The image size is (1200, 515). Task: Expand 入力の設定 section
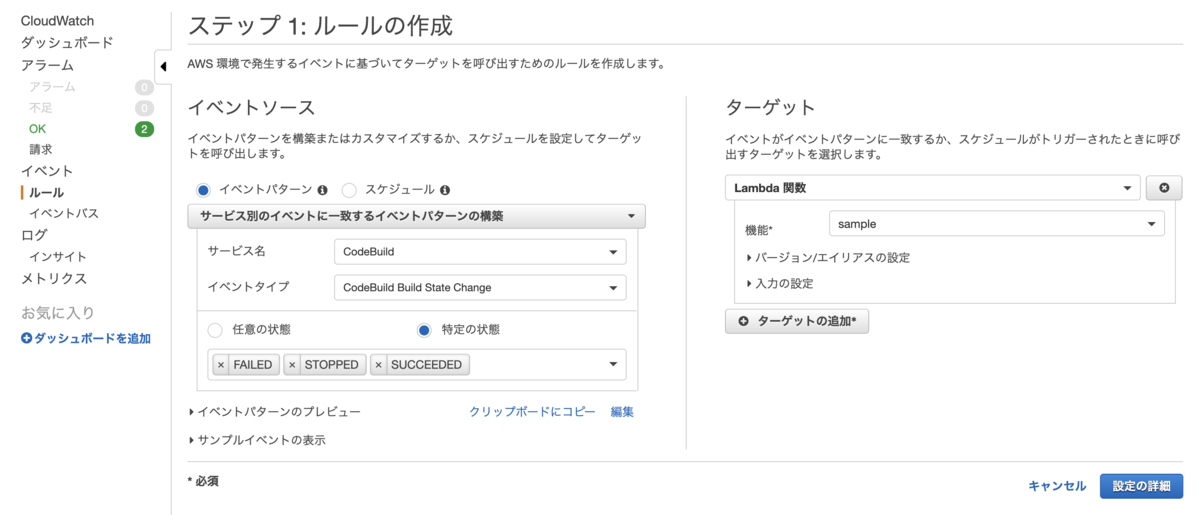780,284
